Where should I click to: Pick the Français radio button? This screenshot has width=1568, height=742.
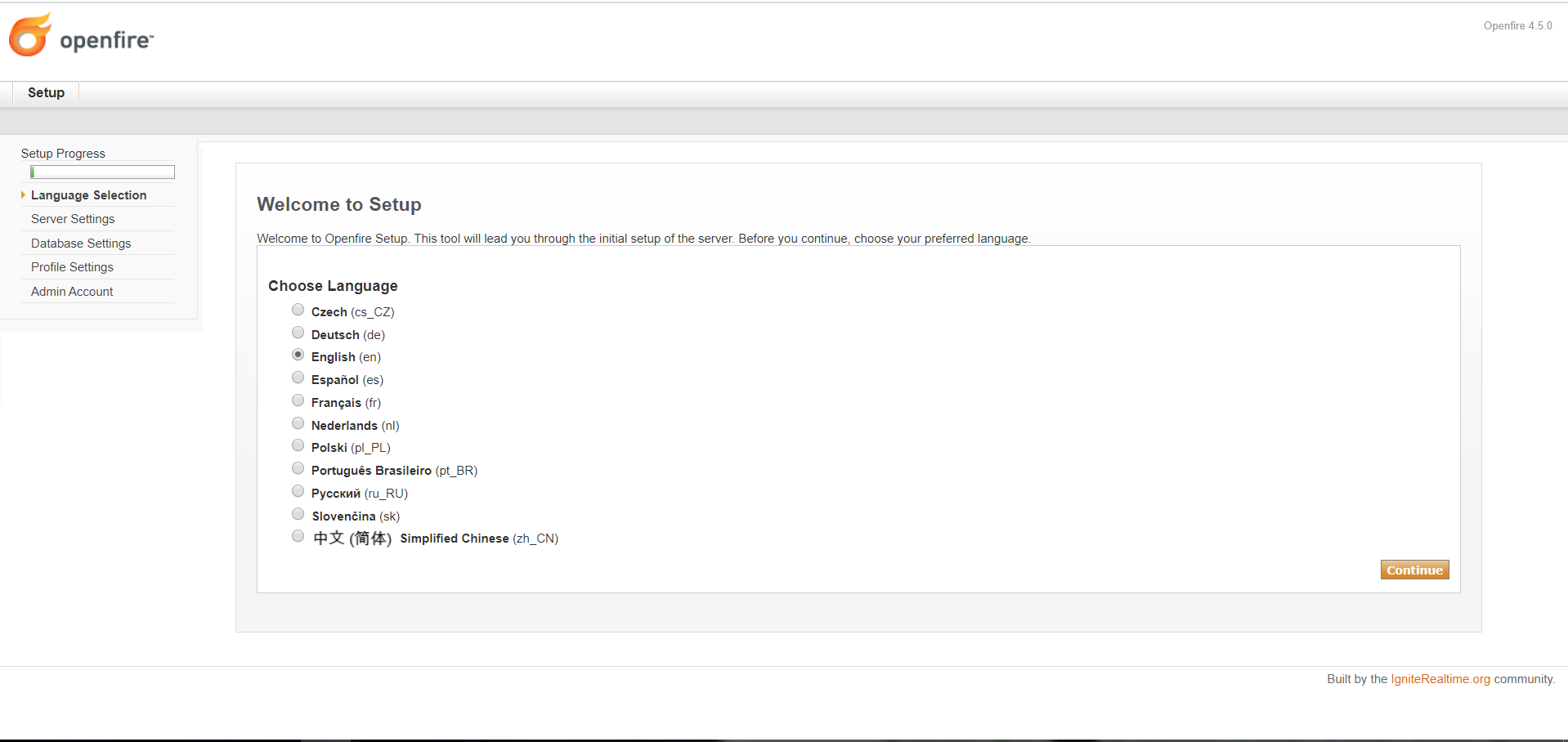click(x=298, y=400)
